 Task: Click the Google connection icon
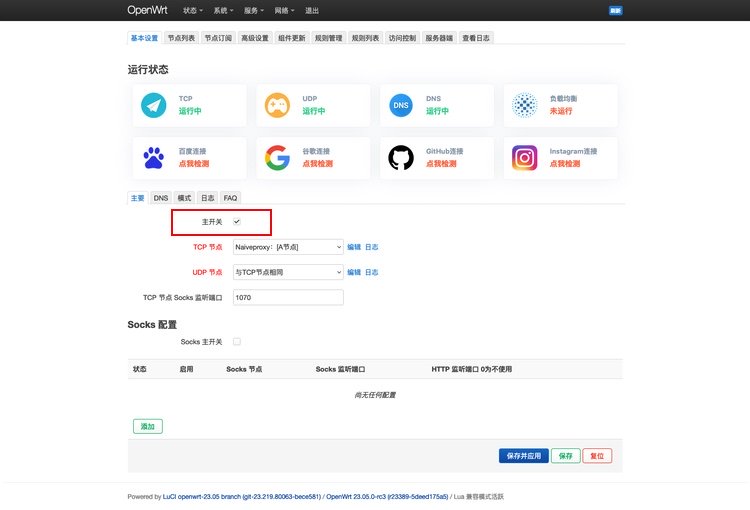[277, 158]
